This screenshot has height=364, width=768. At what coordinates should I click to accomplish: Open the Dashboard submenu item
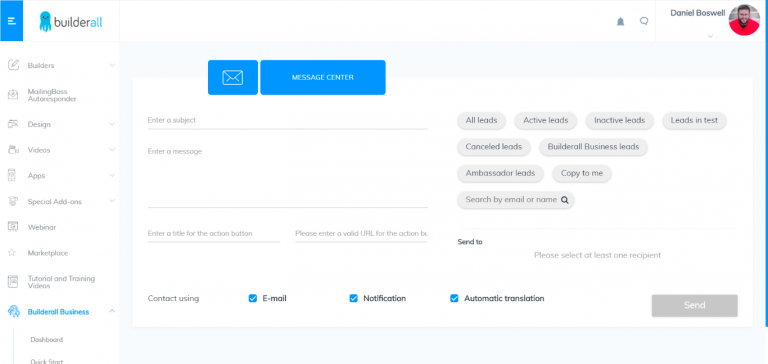47,340
